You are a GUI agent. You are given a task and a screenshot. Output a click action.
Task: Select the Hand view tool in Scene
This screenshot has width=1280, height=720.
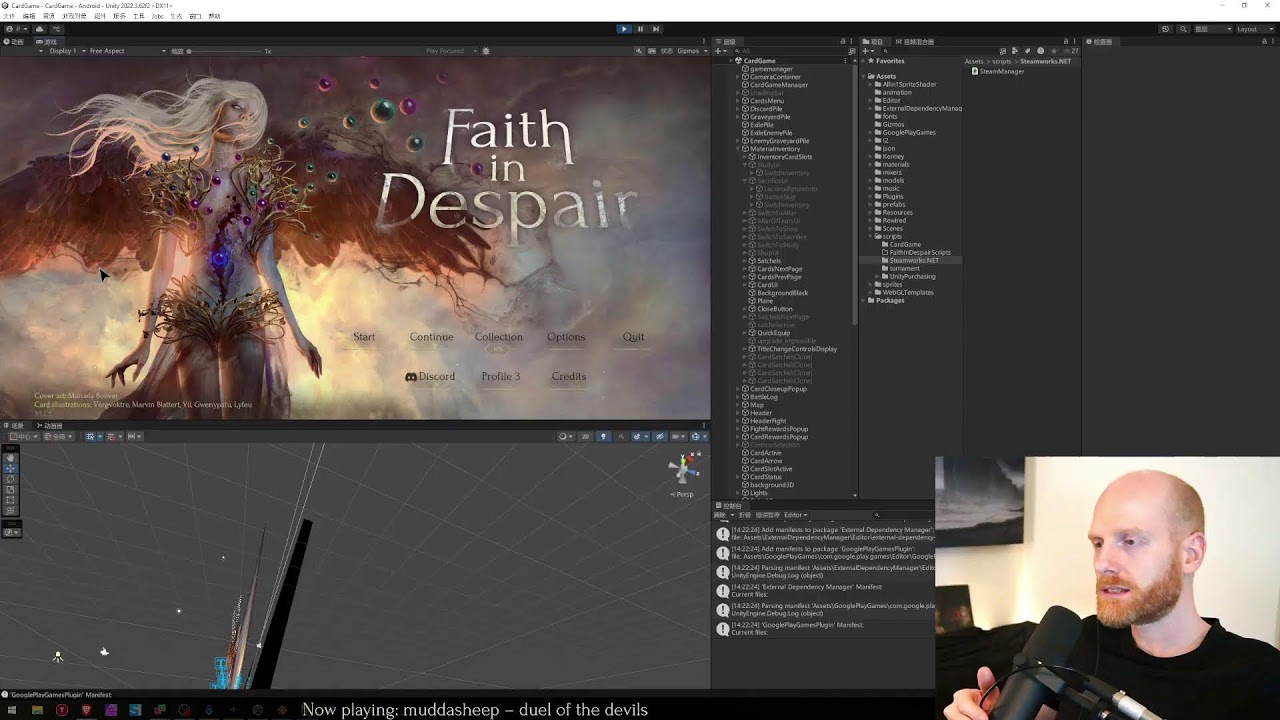(x=11, y=458)
